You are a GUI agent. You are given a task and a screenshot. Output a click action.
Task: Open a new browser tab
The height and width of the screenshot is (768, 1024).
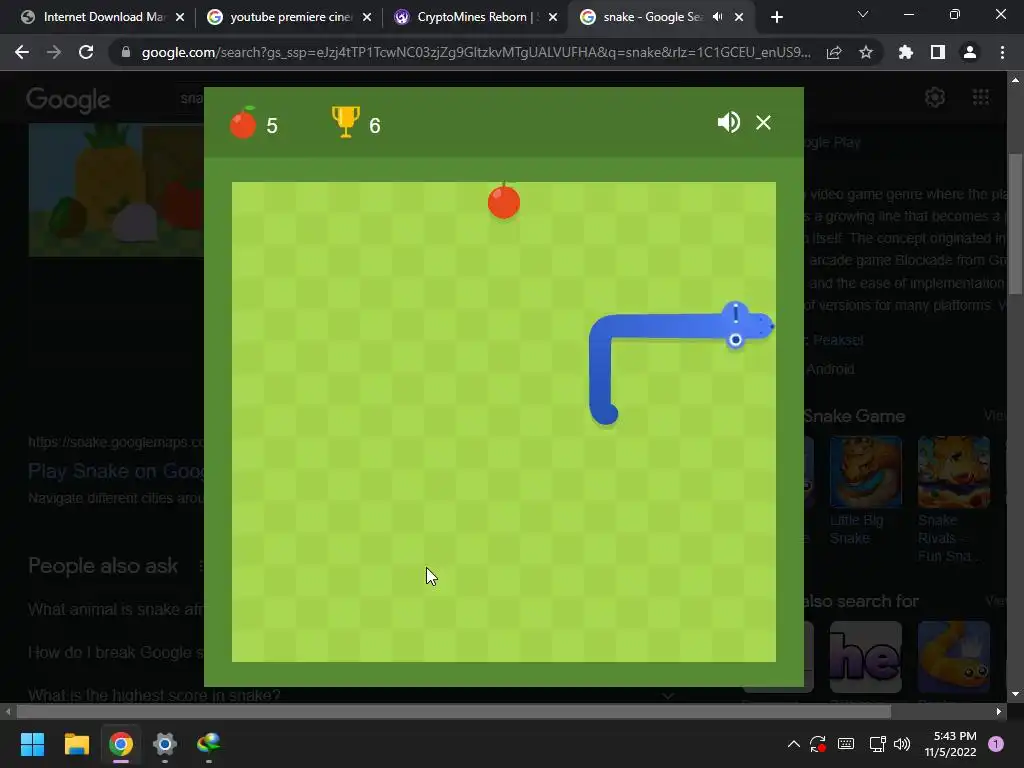(x=776, y=17)
